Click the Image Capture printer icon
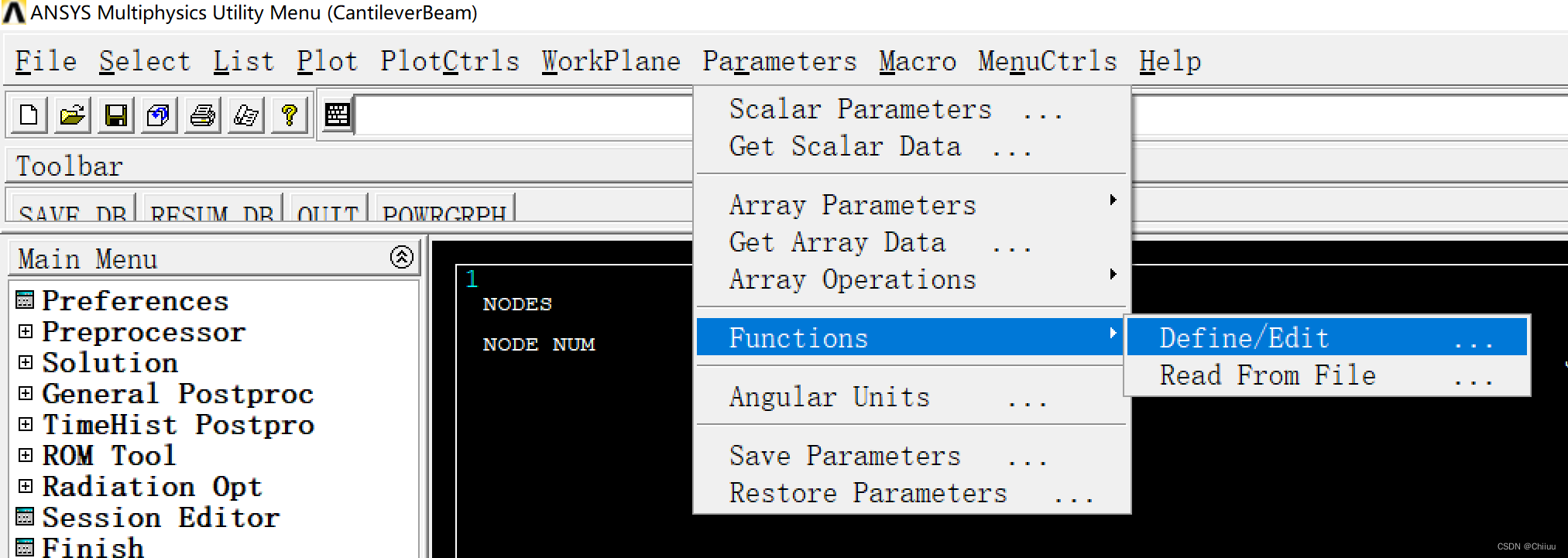1568x558 pixels. pos(202,115)
